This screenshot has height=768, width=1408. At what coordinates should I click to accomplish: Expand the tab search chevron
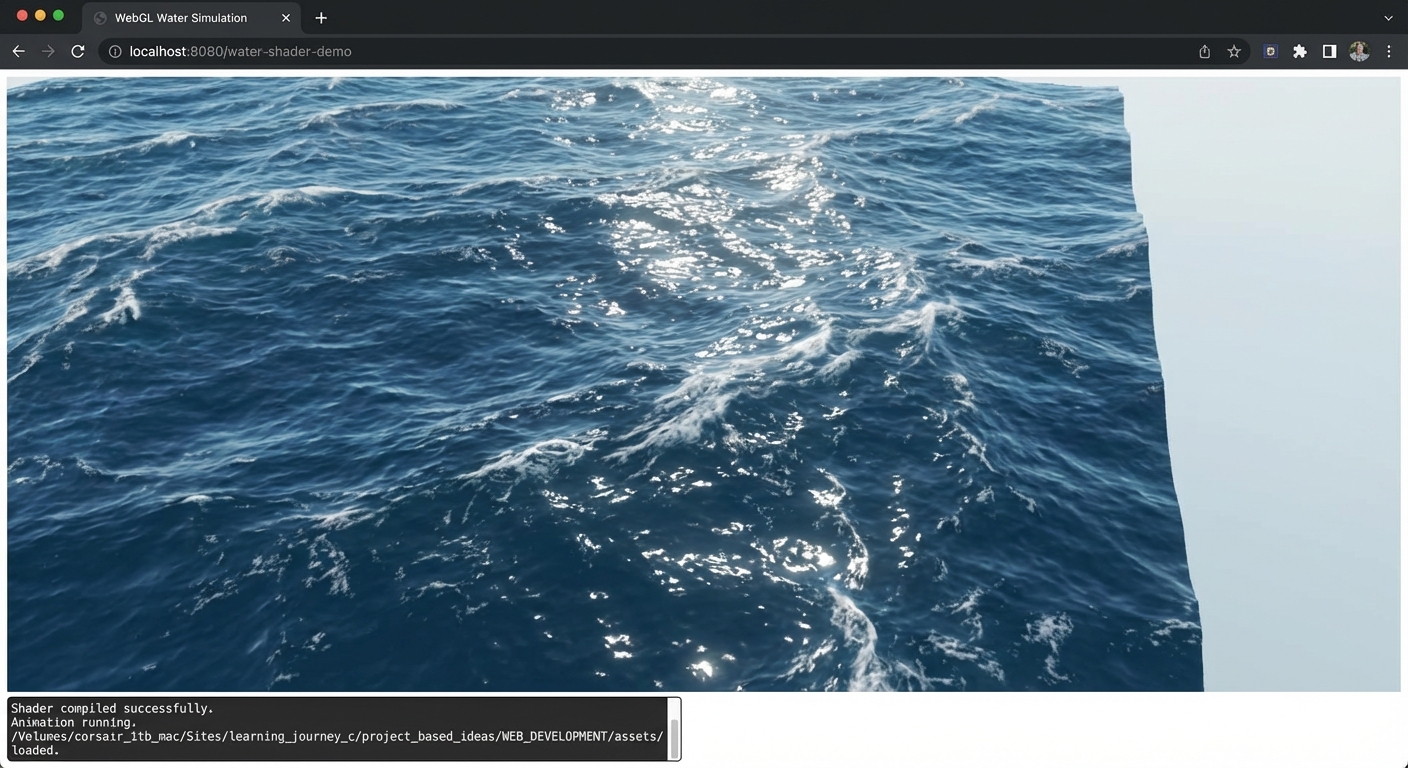[1388, 18]
